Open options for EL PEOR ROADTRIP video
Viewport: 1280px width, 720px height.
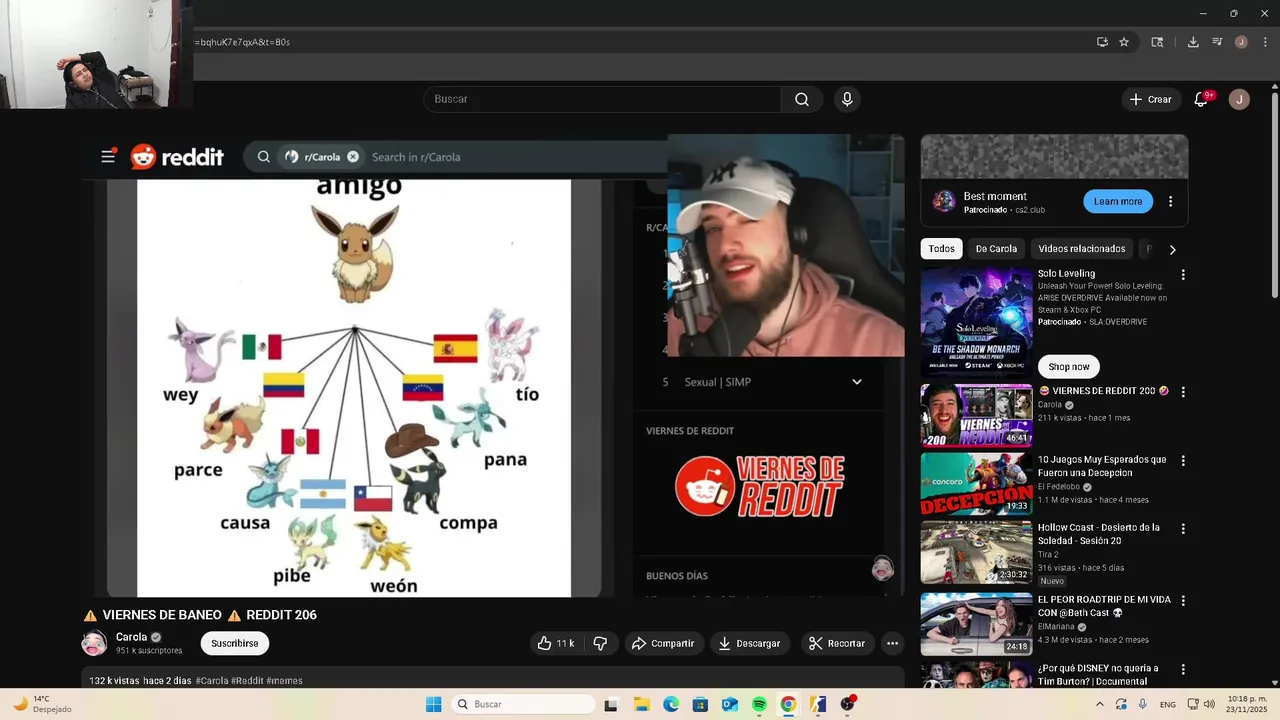[x=1183, y=601]
